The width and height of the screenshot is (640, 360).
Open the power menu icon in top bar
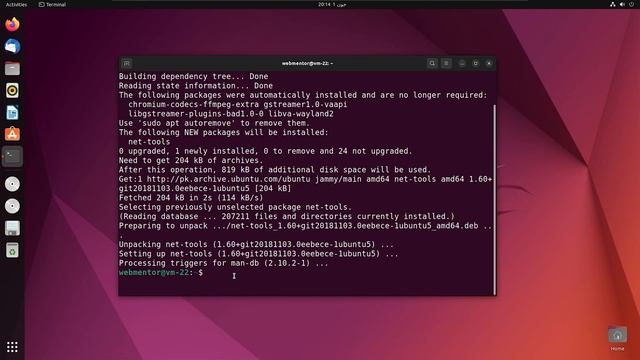click(631, 4)
